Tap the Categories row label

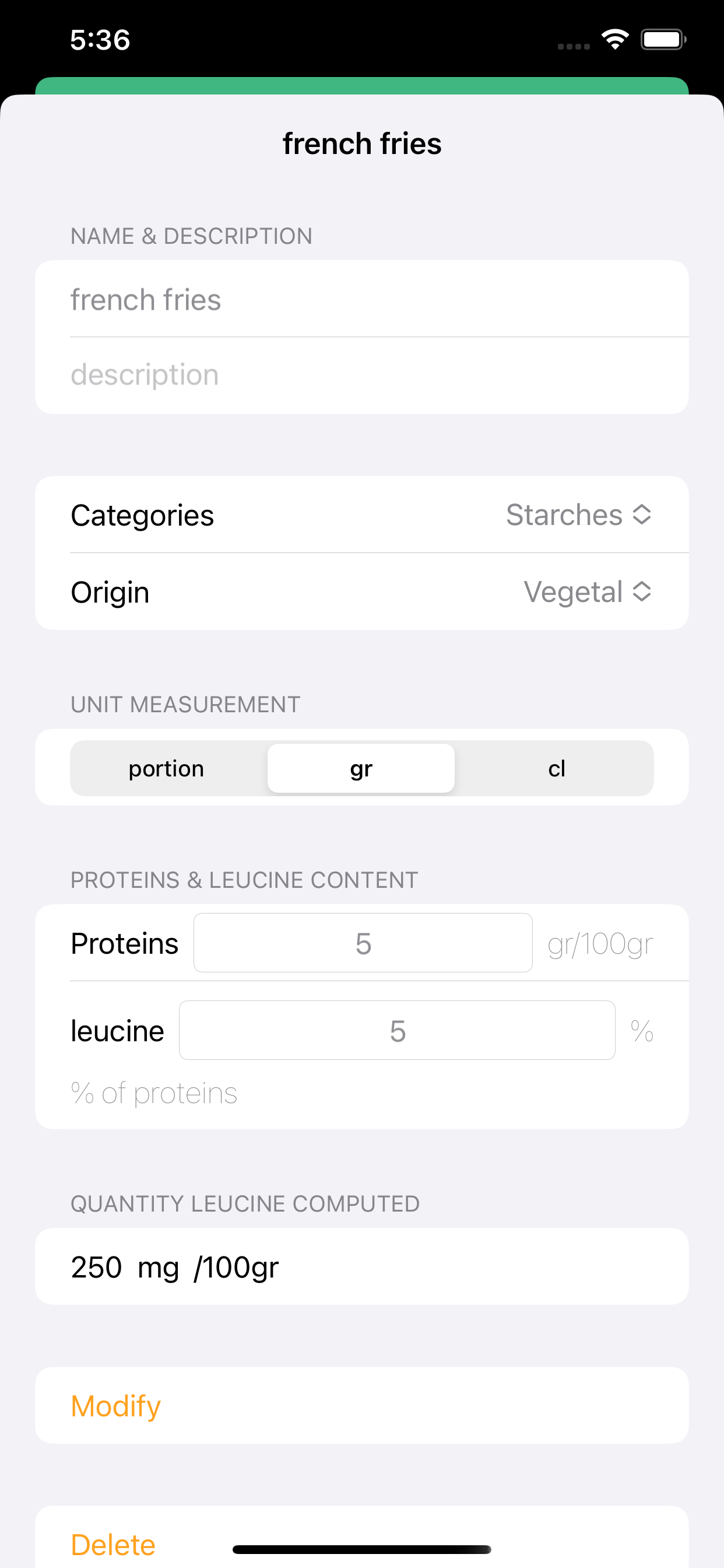tap(142, 515)
